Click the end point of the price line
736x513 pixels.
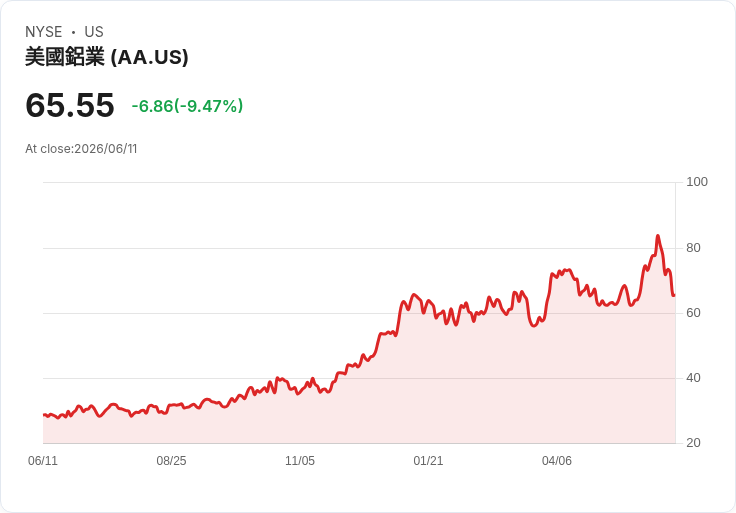coord(674,295)
